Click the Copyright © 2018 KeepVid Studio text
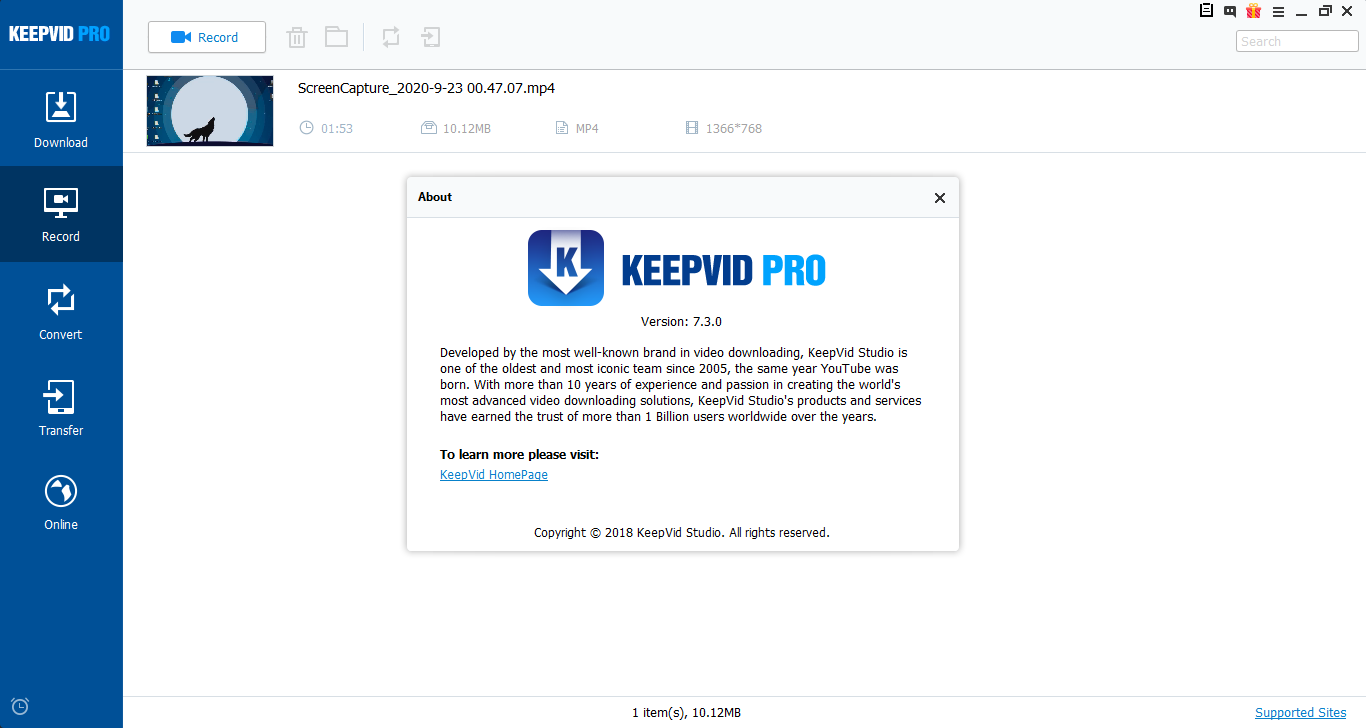Viewport: 1366px width, 728px height. [682, 533]
